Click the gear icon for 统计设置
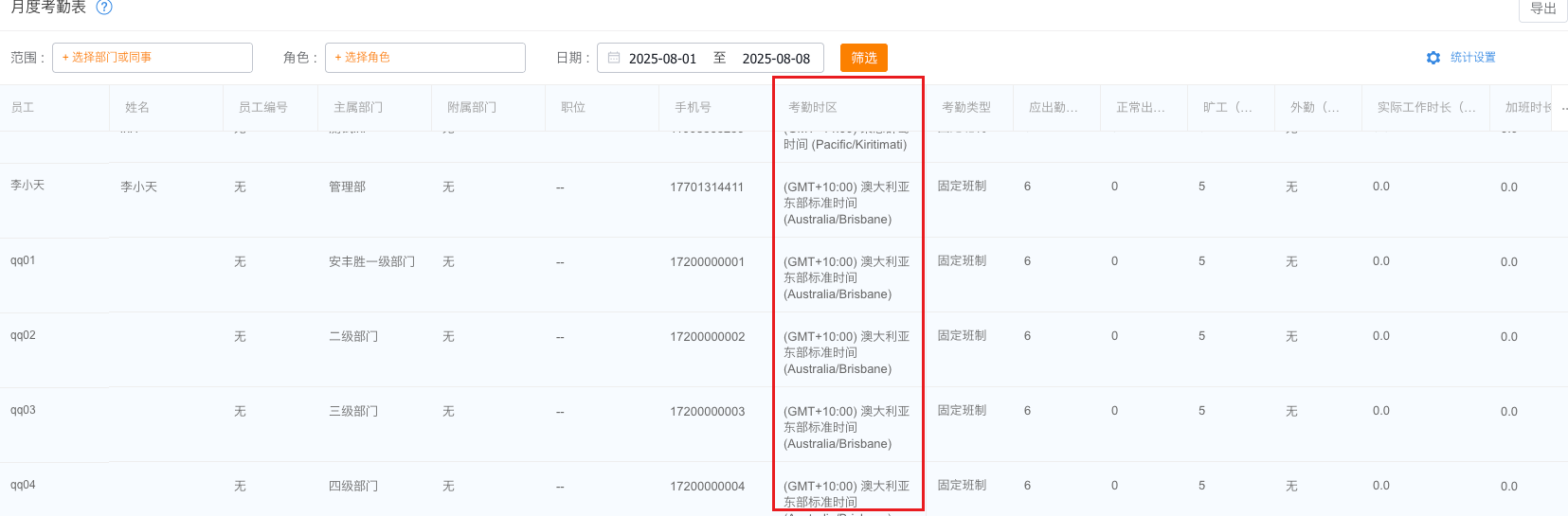This screenshot has width=1568, height=516. click(1433, 58)
